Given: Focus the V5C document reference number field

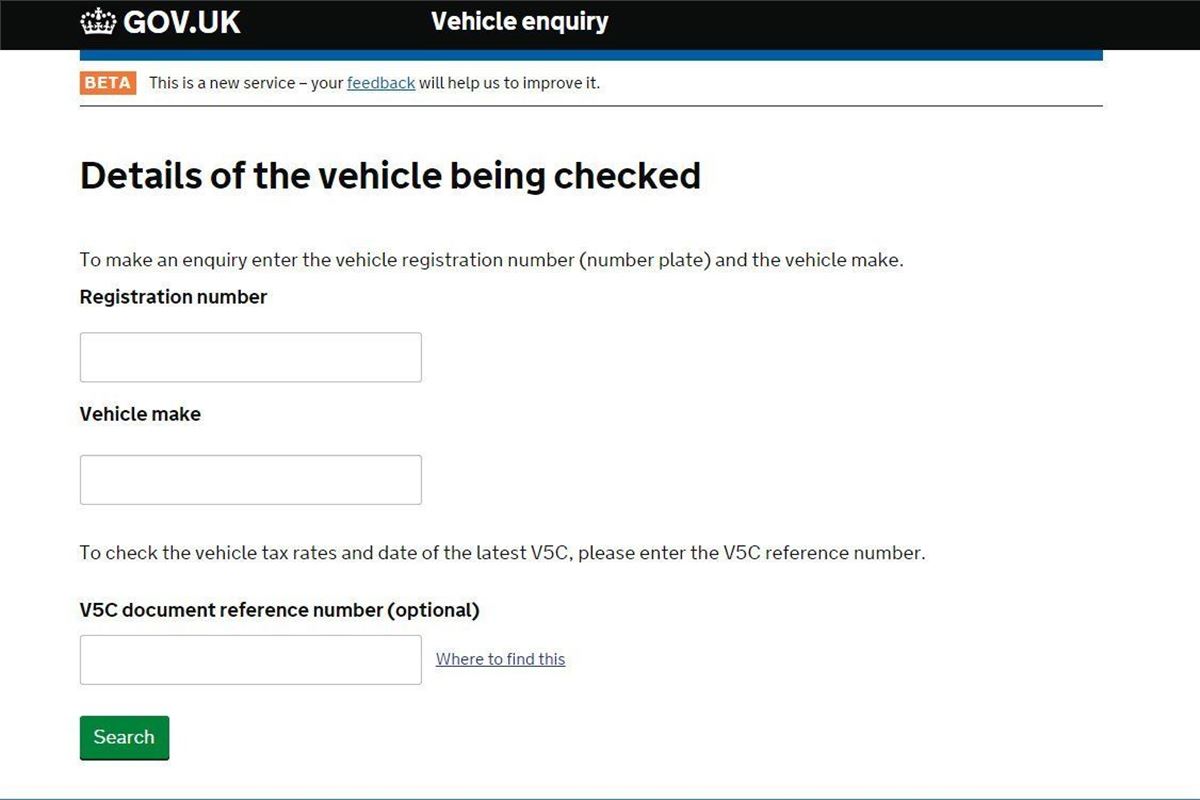Looking at the screenshot, I should 251,660.
